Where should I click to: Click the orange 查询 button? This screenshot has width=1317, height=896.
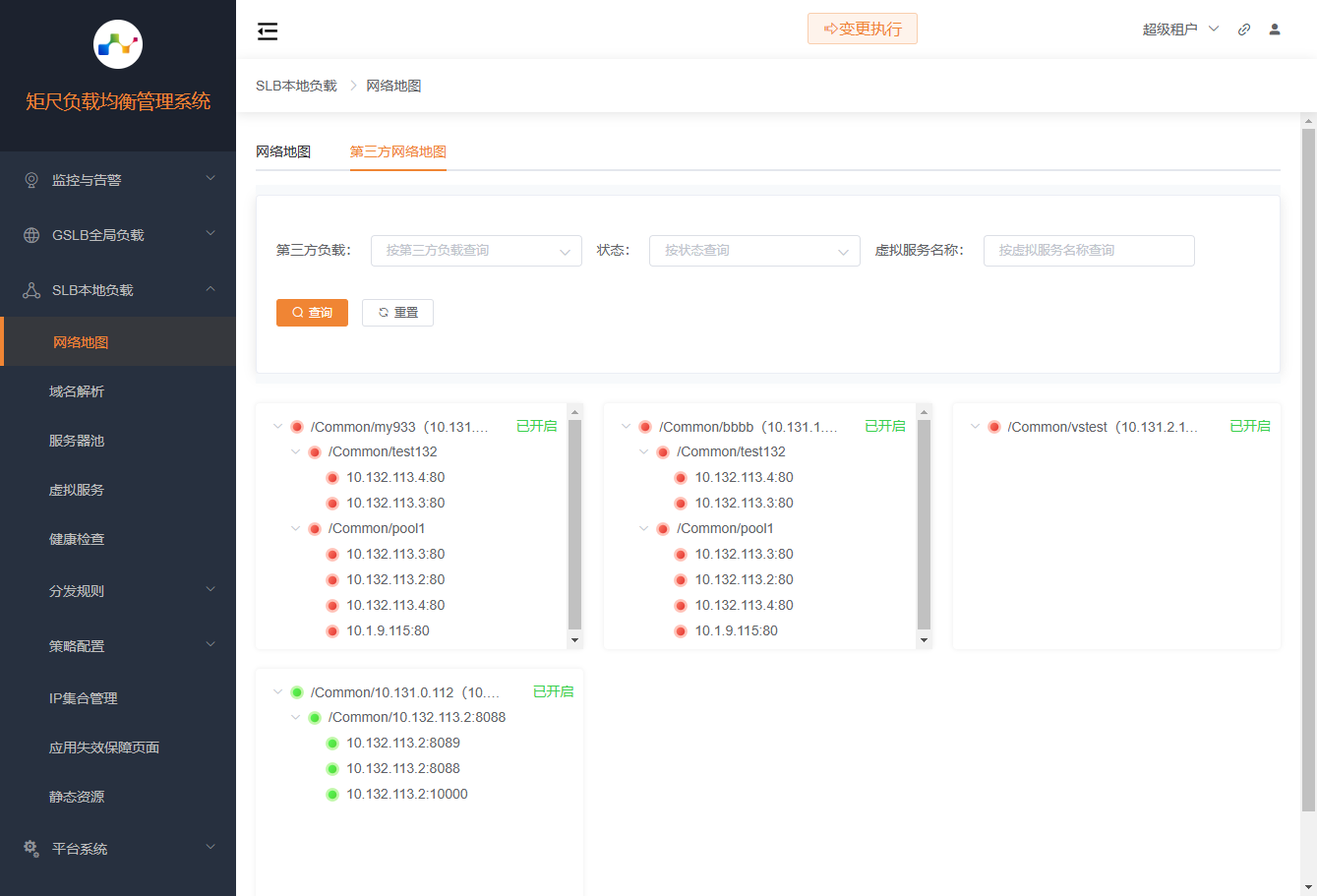point(312,313)
